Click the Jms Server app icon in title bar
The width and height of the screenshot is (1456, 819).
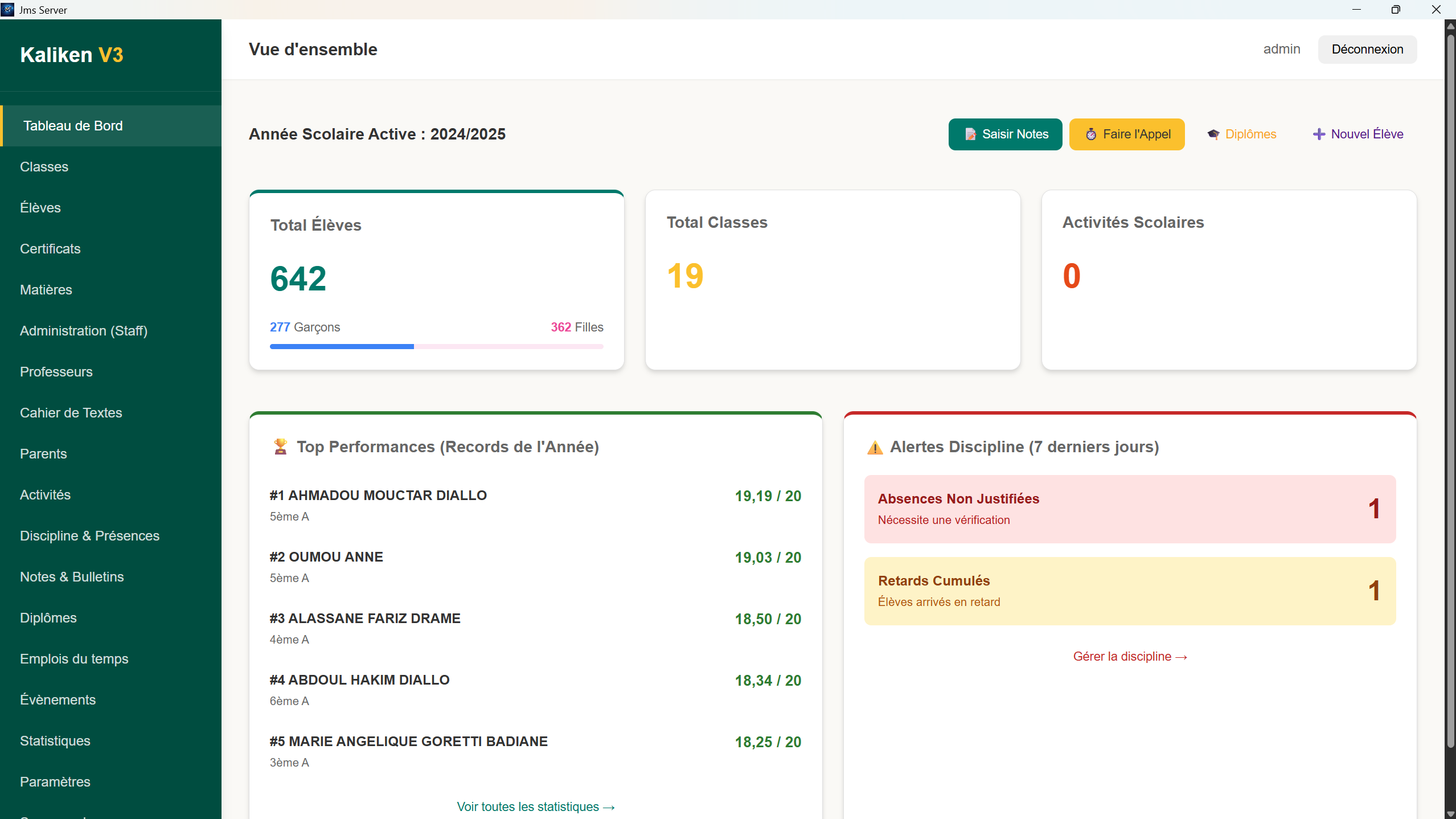tap(8, 9)
